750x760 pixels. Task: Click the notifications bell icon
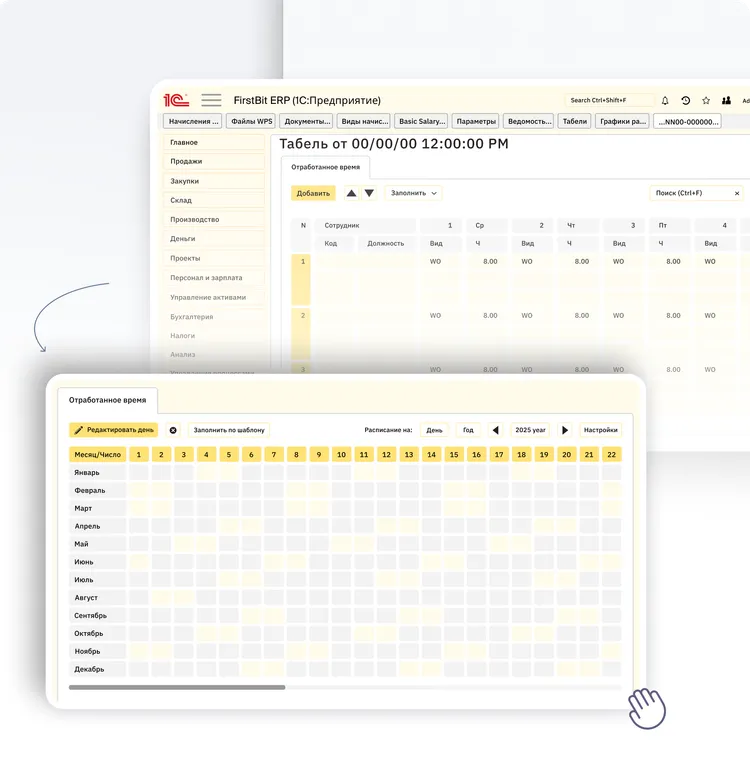click(665, 100)
